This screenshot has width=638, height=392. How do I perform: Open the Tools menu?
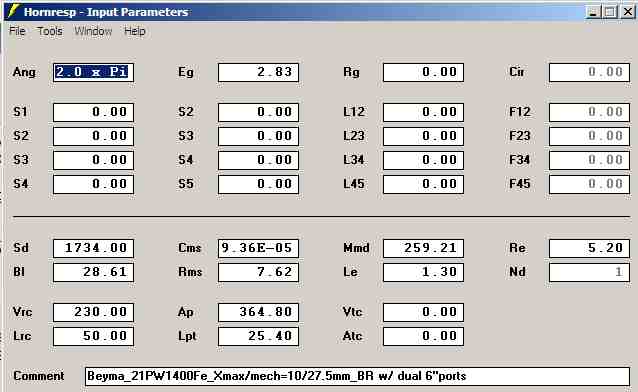[50, 31]
